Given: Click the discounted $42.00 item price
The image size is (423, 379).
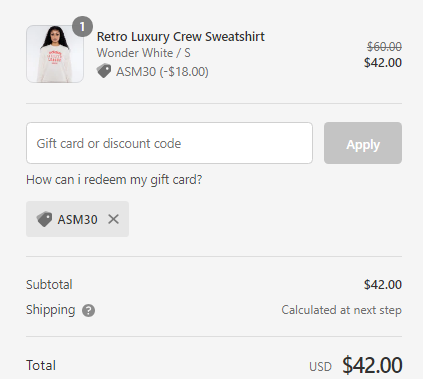Looking at the screenshot, I should pyautogui.click(x=383, y=62).
